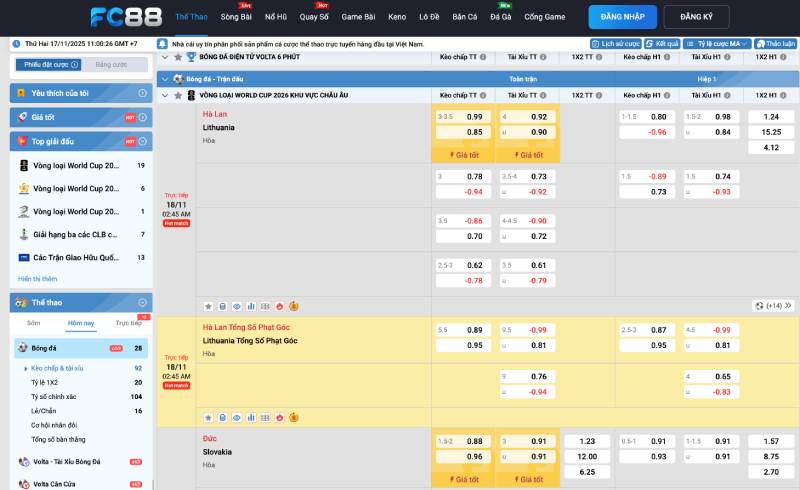Select the 0.99 Kèo chấp odds for Hà Lan
The height and width of the screenshot is (490, 800).
coord(474,117)
